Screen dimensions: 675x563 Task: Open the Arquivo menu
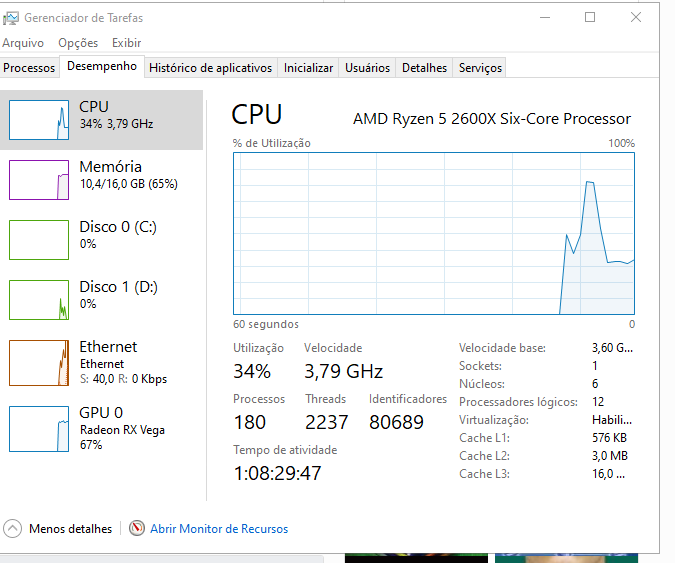[23, 43]
